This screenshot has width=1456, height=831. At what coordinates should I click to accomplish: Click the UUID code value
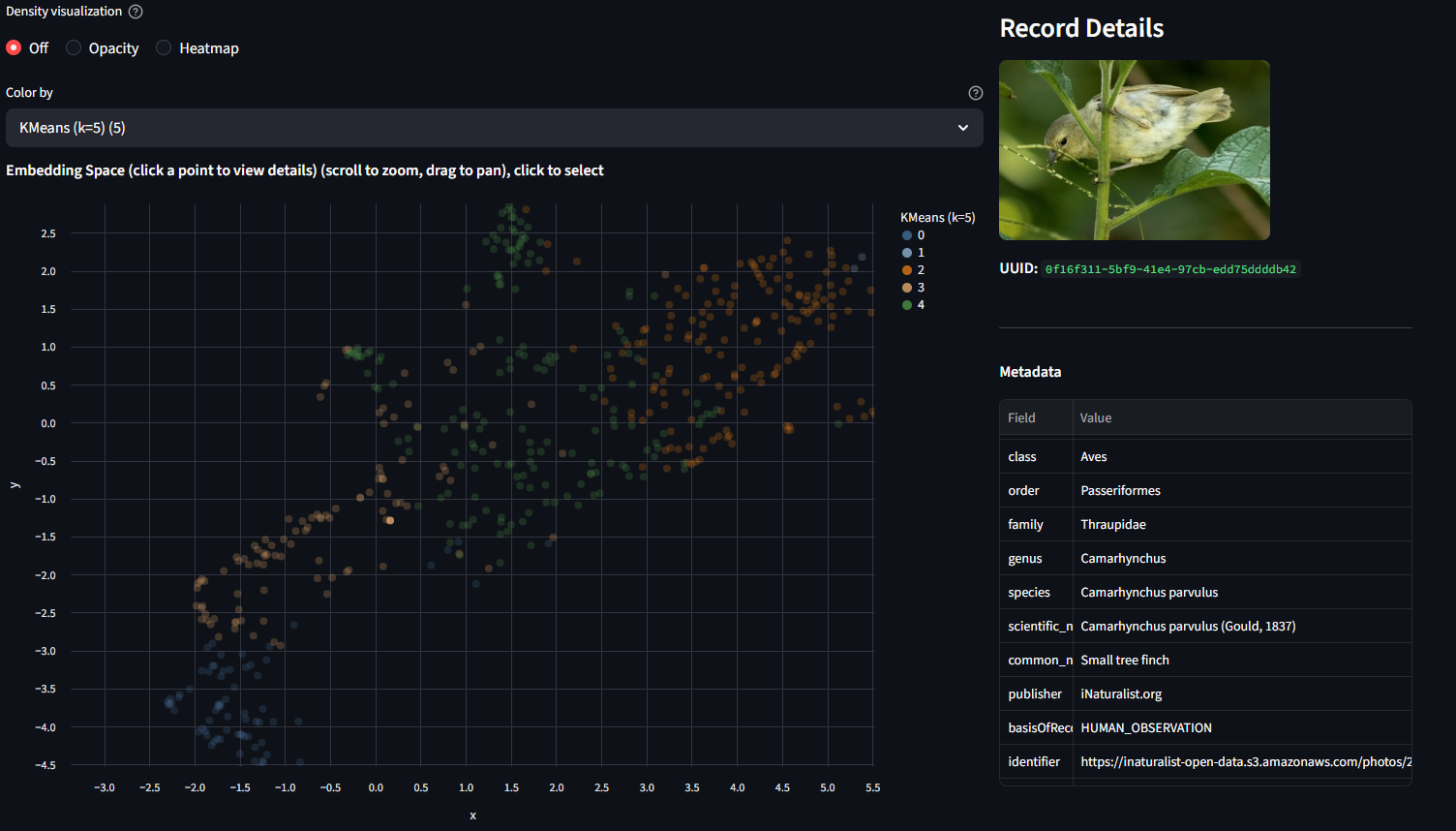[x=1169, y=269]
